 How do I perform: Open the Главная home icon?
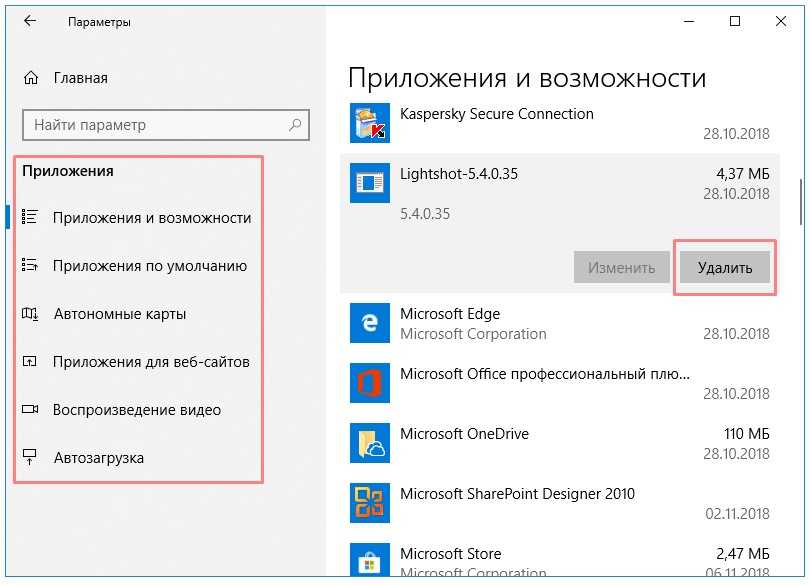point(31,78)
